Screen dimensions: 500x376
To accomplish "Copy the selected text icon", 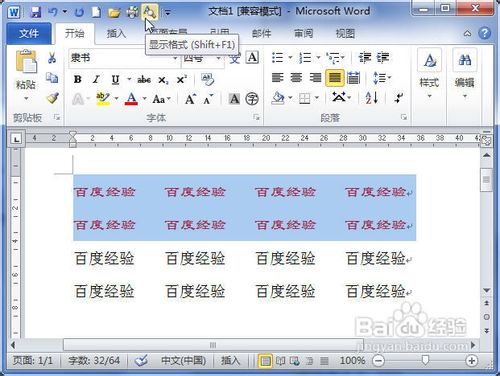I will tap(52, 78).
